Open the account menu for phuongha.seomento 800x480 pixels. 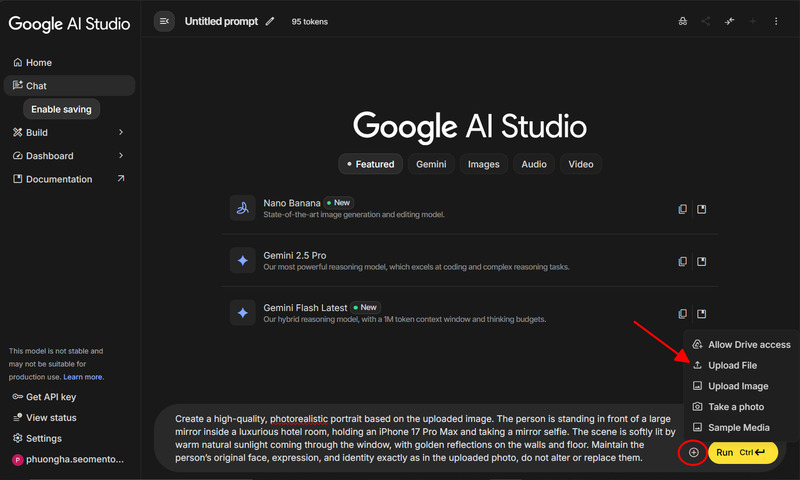(x=68, y=460)
